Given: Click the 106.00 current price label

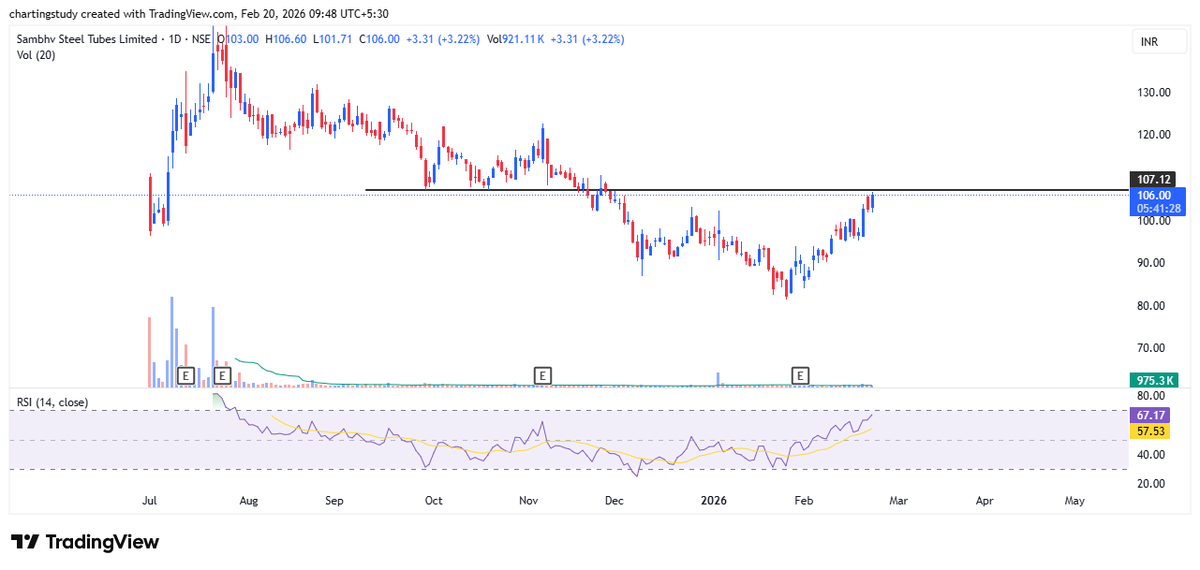Looking at the screenshot, I should click(1153, 194).
